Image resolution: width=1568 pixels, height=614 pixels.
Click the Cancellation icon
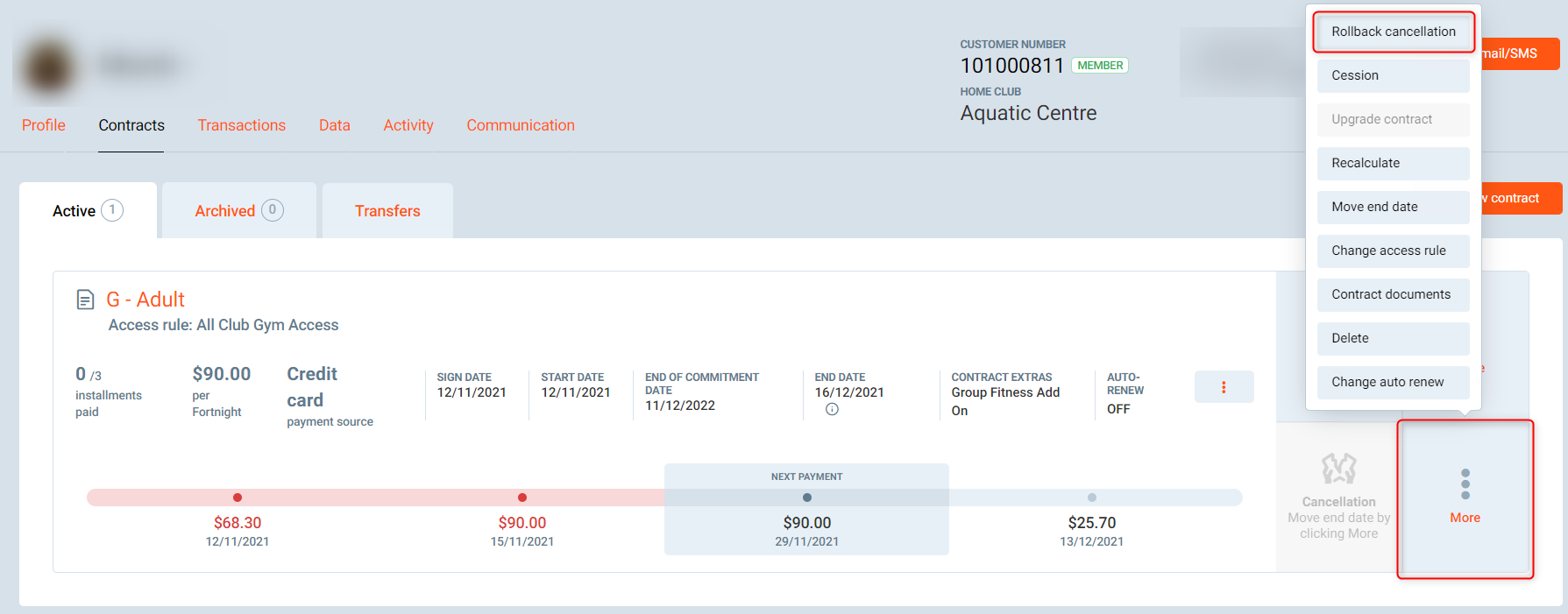(x=1338, y=469)
